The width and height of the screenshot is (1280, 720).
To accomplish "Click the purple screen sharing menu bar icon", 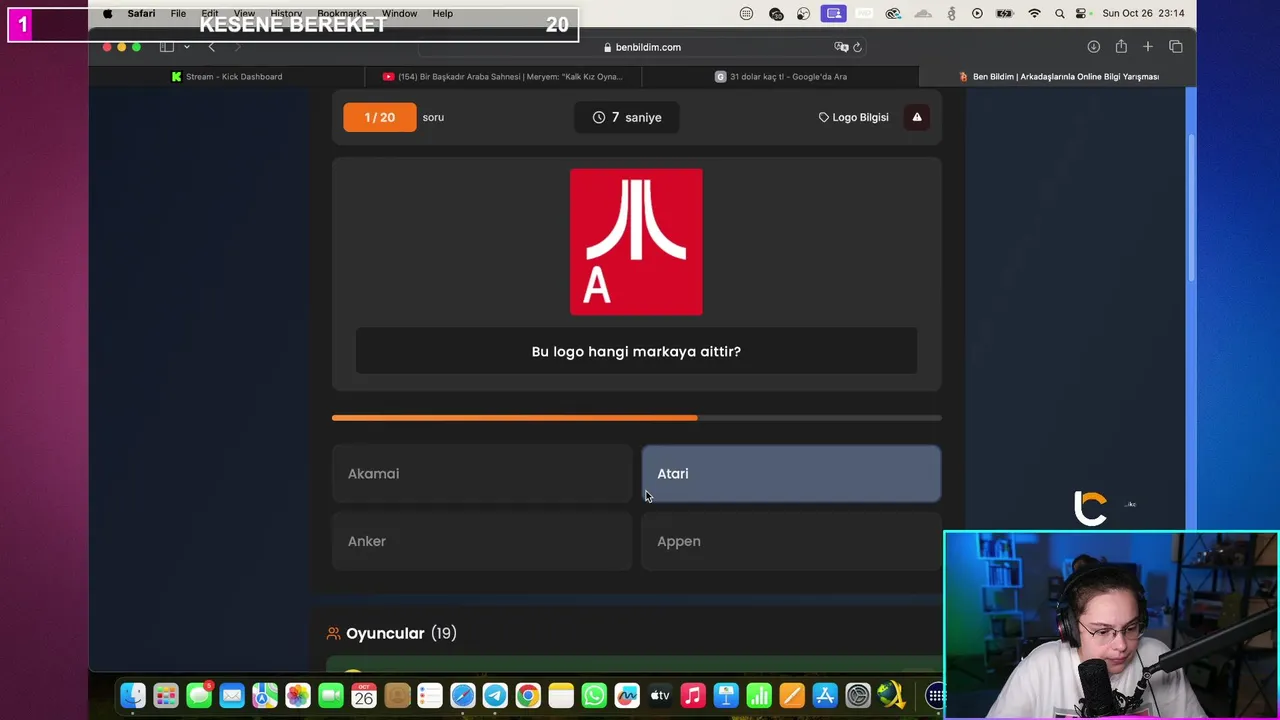I will [x=833, y=13].
